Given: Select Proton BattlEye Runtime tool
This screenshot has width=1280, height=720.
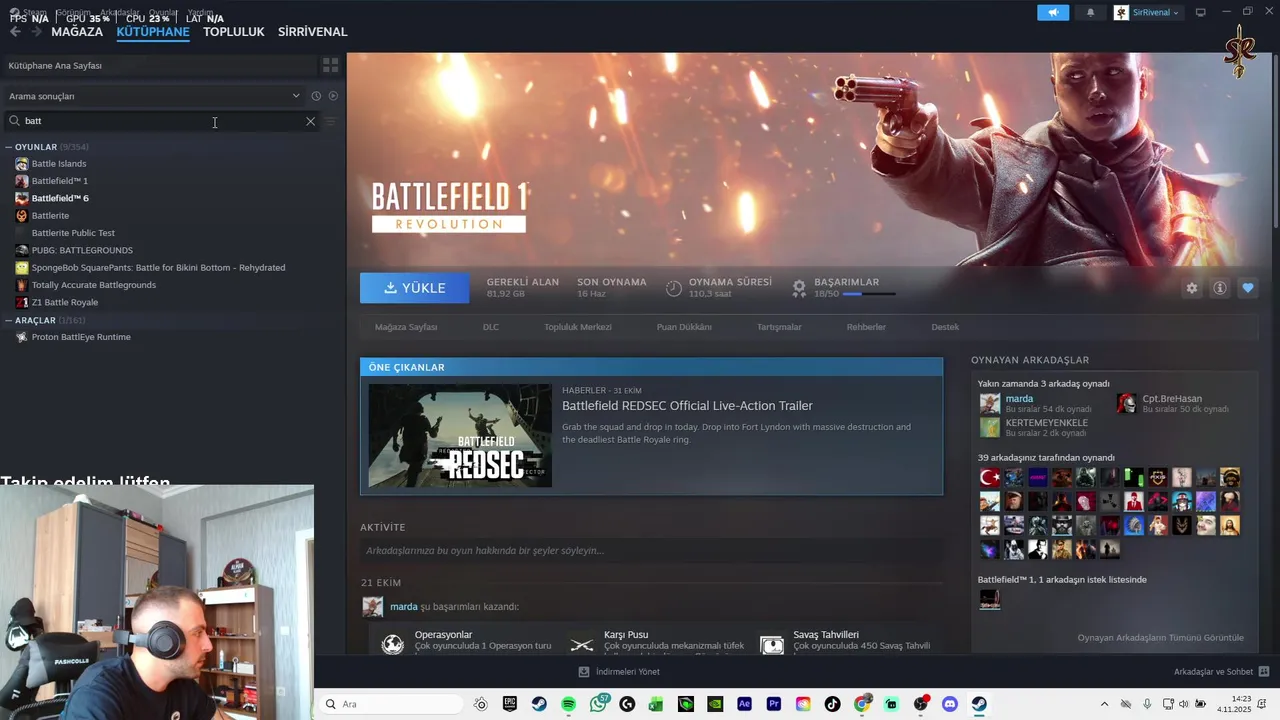Looking at the screenshot, I should [x=81, y=337].
